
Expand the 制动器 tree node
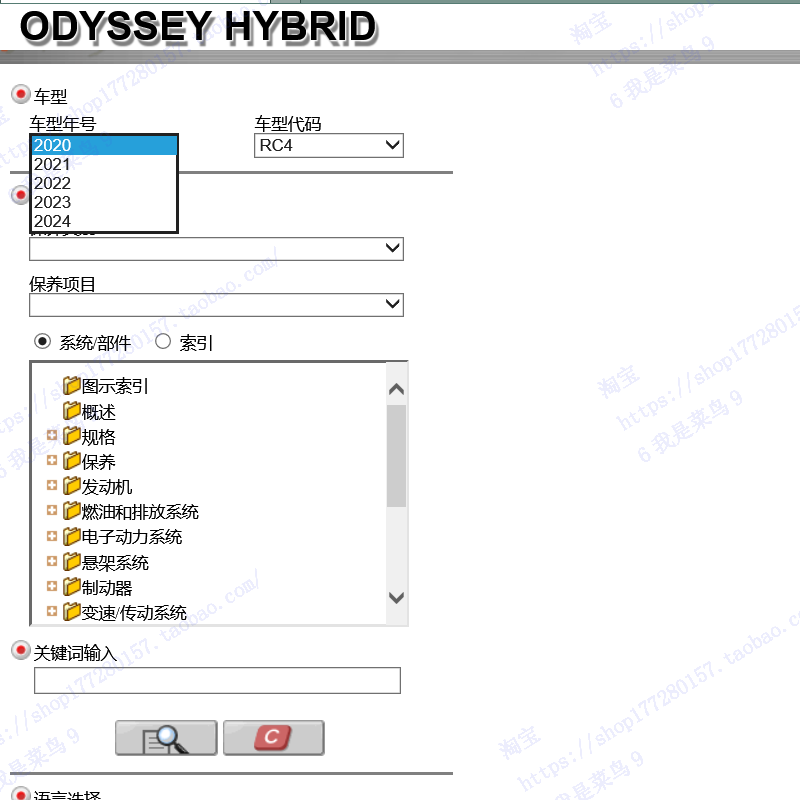click(52, 586)
